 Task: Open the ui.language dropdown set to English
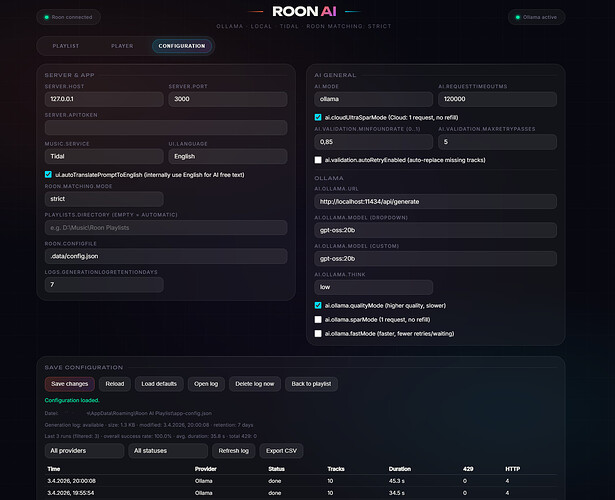228,156
